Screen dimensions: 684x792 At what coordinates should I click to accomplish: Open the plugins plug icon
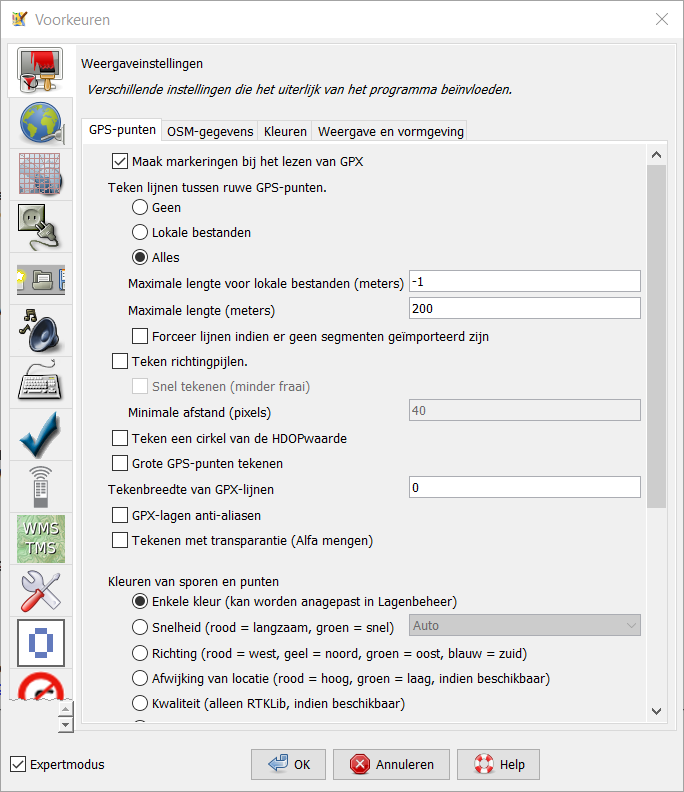[x=40, y=227]
